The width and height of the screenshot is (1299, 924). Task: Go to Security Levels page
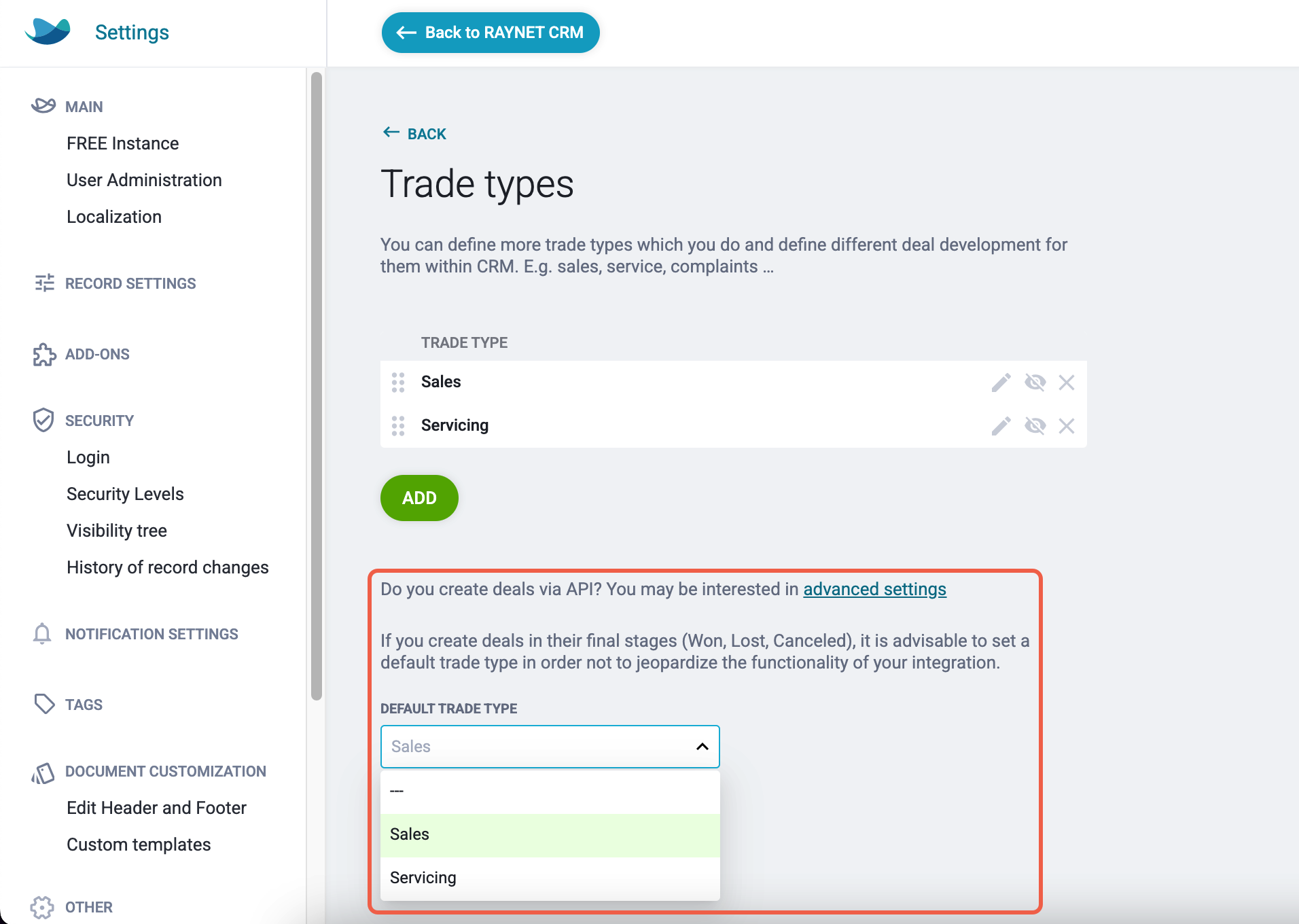tap(125, 494)
